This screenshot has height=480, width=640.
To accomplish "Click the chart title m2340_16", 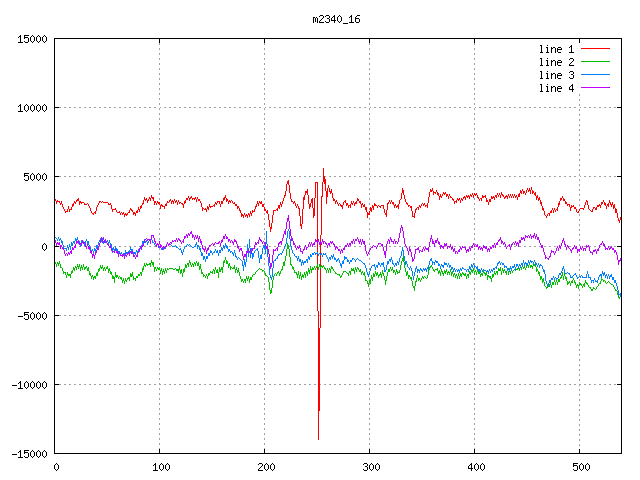I will click(336, 19).
